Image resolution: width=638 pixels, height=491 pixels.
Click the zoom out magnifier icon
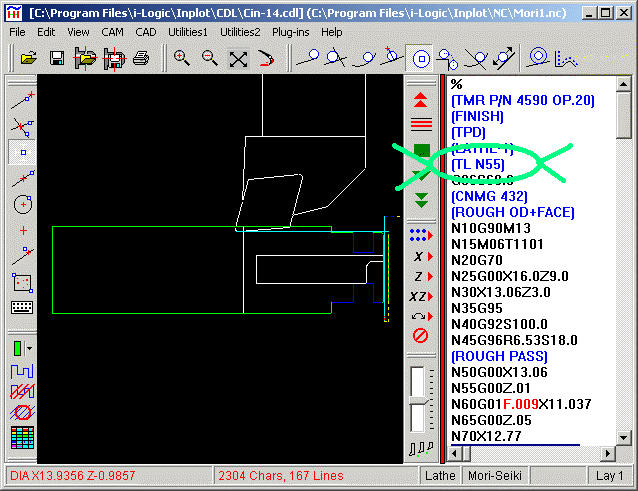210,58
